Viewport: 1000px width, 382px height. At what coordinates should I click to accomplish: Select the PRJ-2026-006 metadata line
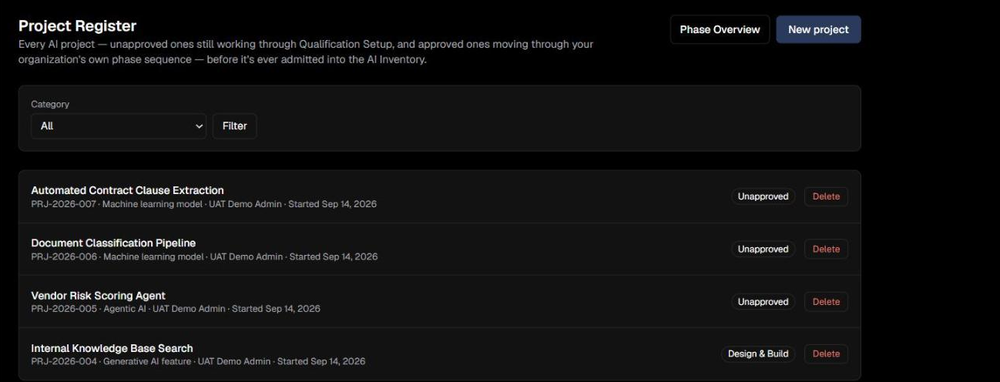pyautogui.click(x=204, y=256)
